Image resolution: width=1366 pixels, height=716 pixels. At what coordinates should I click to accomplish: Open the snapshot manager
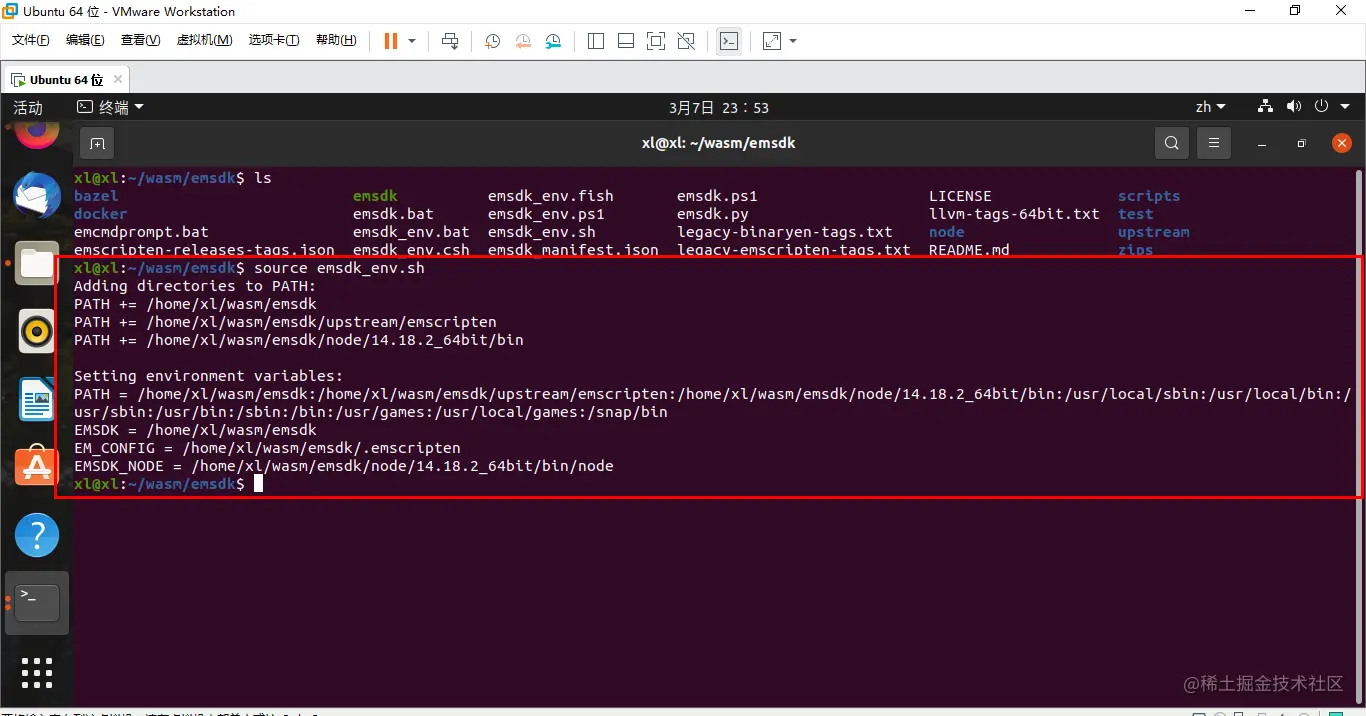click(554, 41)
